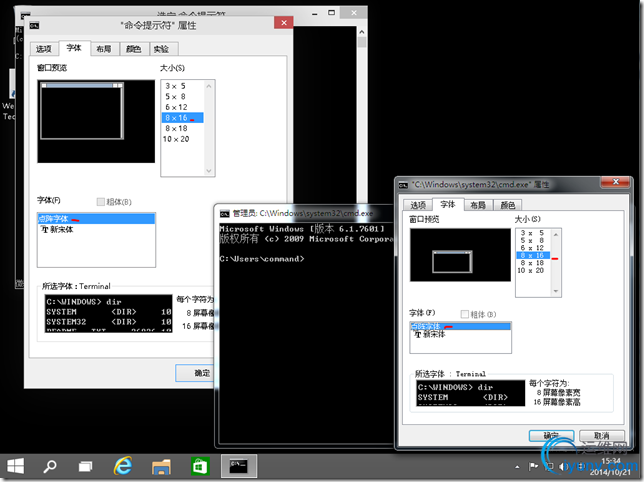Image resolution: width=644 pixels, height=482 pixels.
Task: Open Action Center flag icon
Action: coord(533,466)
